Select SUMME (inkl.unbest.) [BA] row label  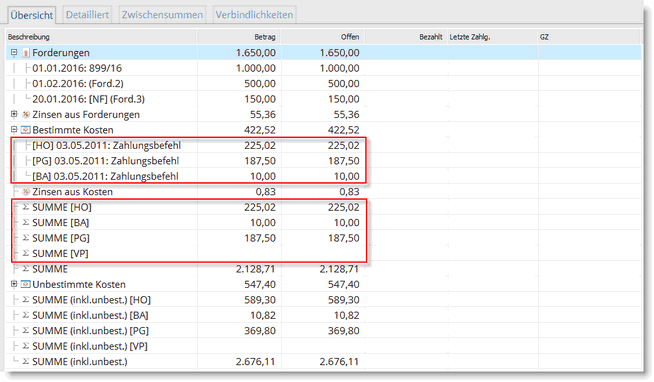(x=91, y=315)
